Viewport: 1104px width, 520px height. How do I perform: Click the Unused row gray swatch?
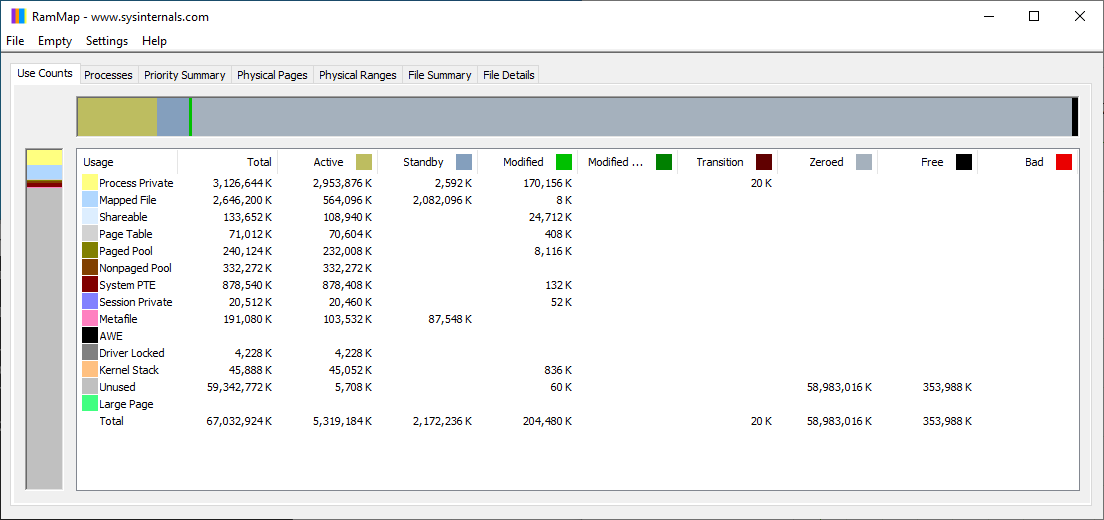89,387
